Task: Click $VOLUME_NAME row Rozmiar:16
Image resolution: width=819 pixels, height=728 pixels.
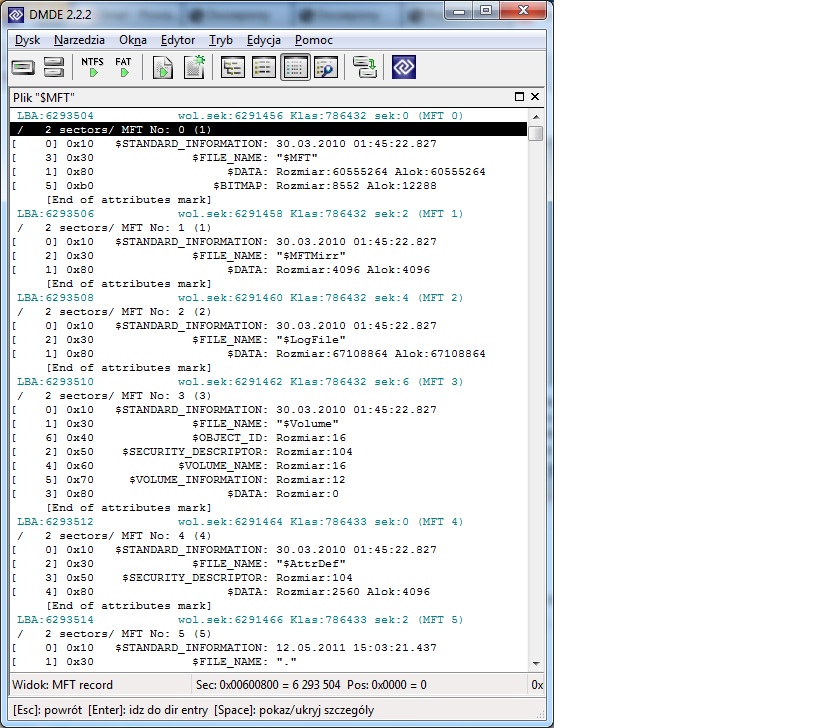Action: coord(268,466)
